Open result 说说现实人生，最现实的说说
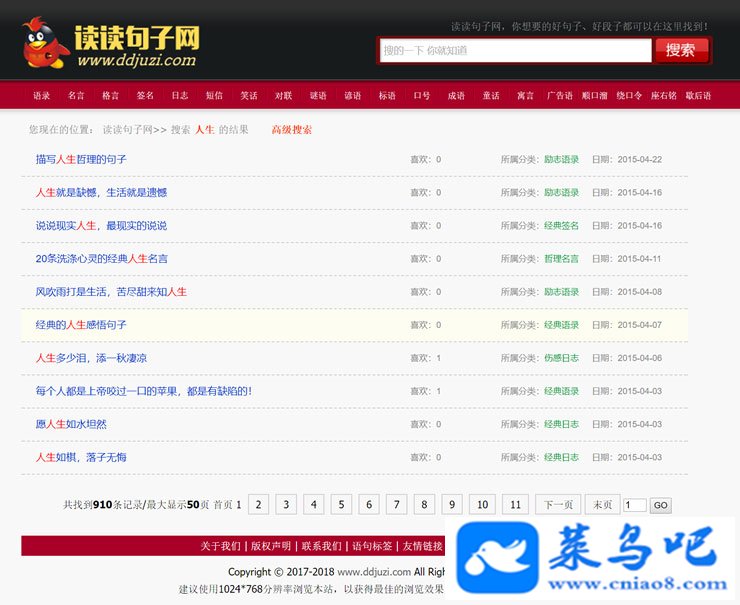 tap(101, 226)
